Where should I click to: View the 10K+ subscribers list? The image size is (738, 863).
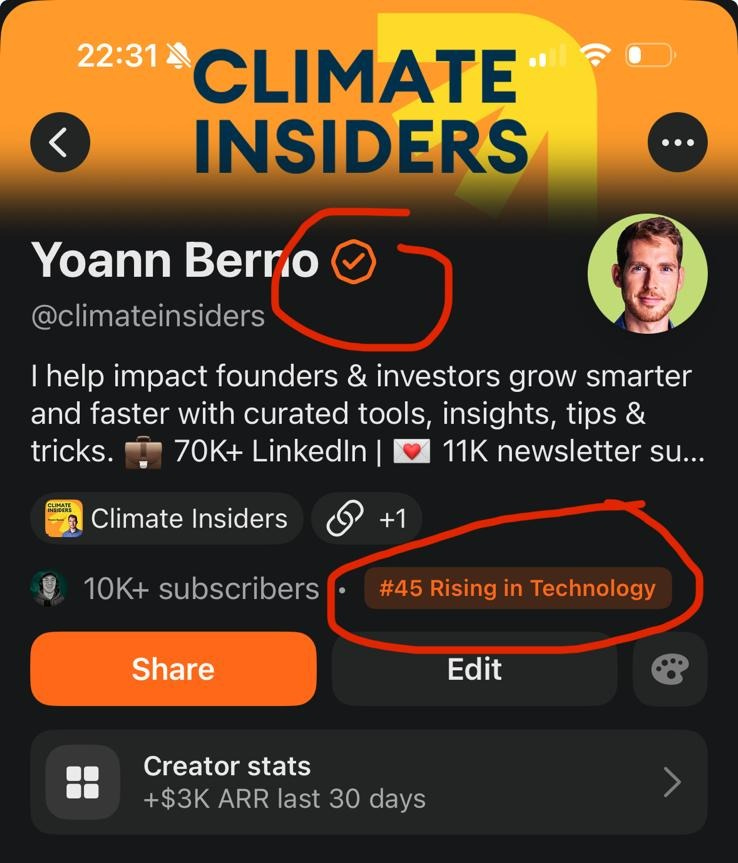tap(201, 588)
